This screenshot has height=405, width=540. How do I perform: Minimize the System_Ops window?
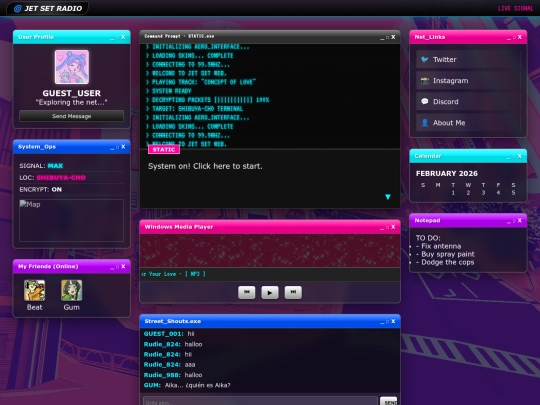(112, 147)
